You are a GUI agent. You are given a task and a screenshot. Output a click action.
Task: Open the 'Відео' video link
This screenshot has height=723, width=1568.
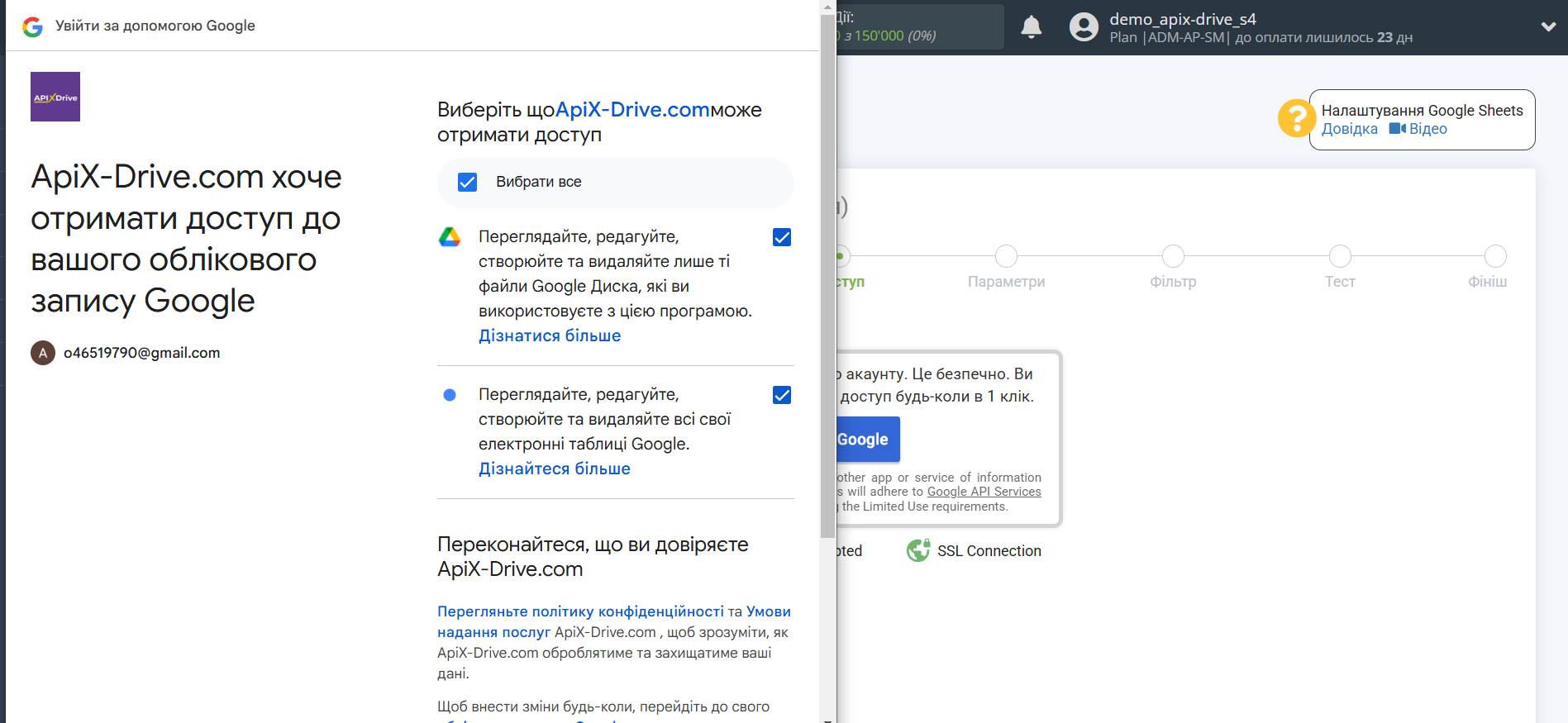pyautogui.click(x=1427, y=129)
